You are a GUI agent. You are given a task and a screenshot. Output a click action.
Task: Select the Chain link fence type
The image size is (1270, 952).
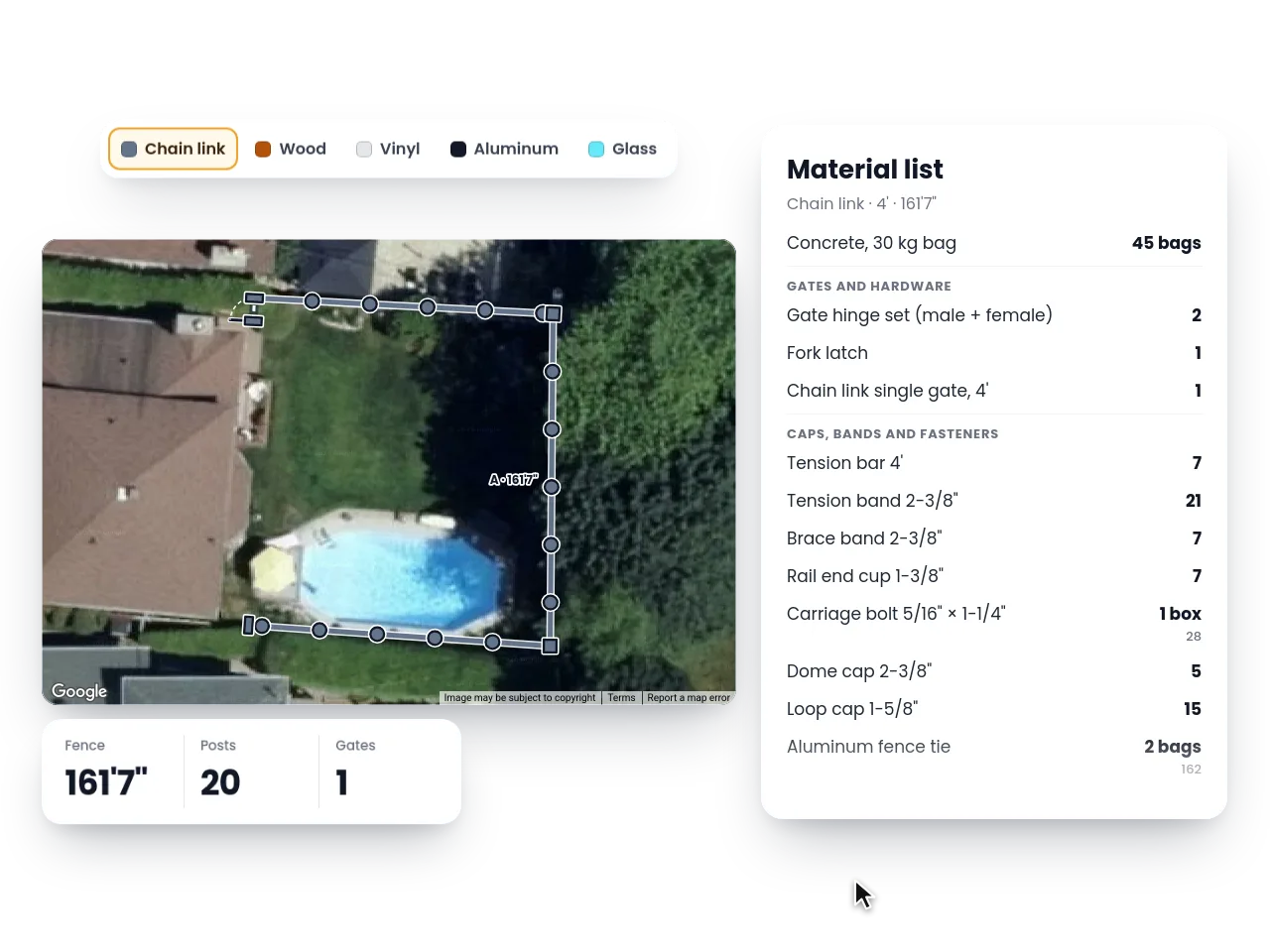tap(174, 149)
